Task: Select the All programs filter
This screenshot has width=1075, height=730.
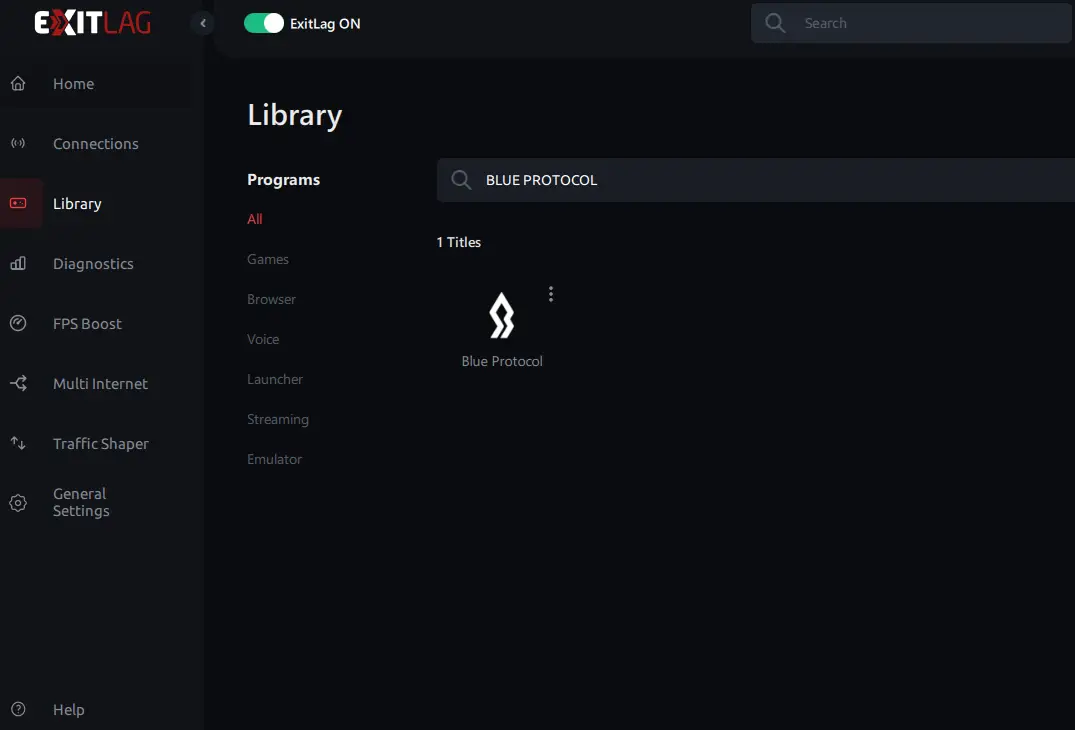Action: (x=254, y=219)
